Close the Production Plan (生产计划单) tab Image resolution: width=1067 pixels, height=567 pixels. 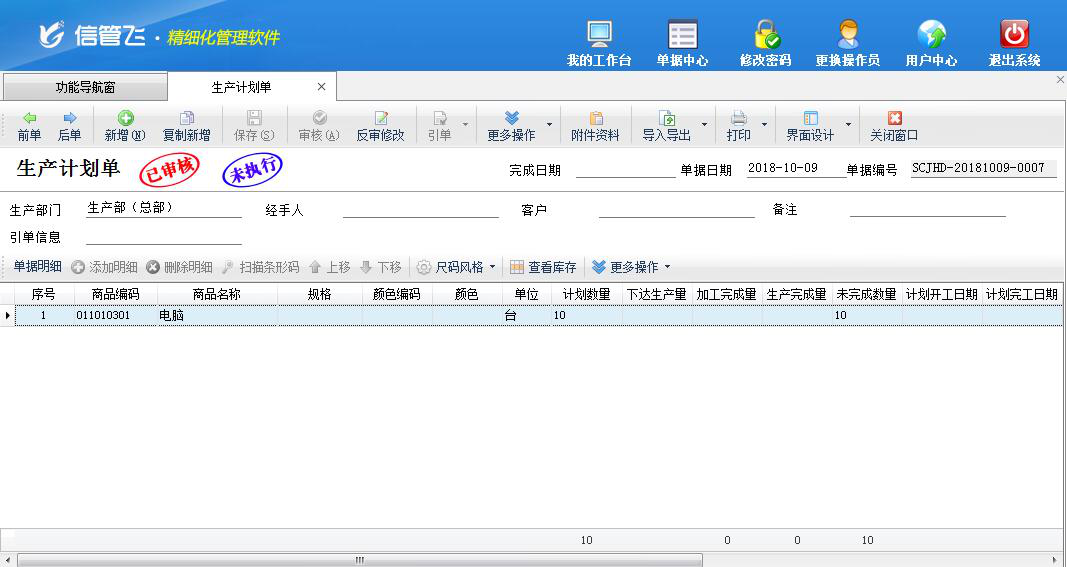(x=321, y=87)
